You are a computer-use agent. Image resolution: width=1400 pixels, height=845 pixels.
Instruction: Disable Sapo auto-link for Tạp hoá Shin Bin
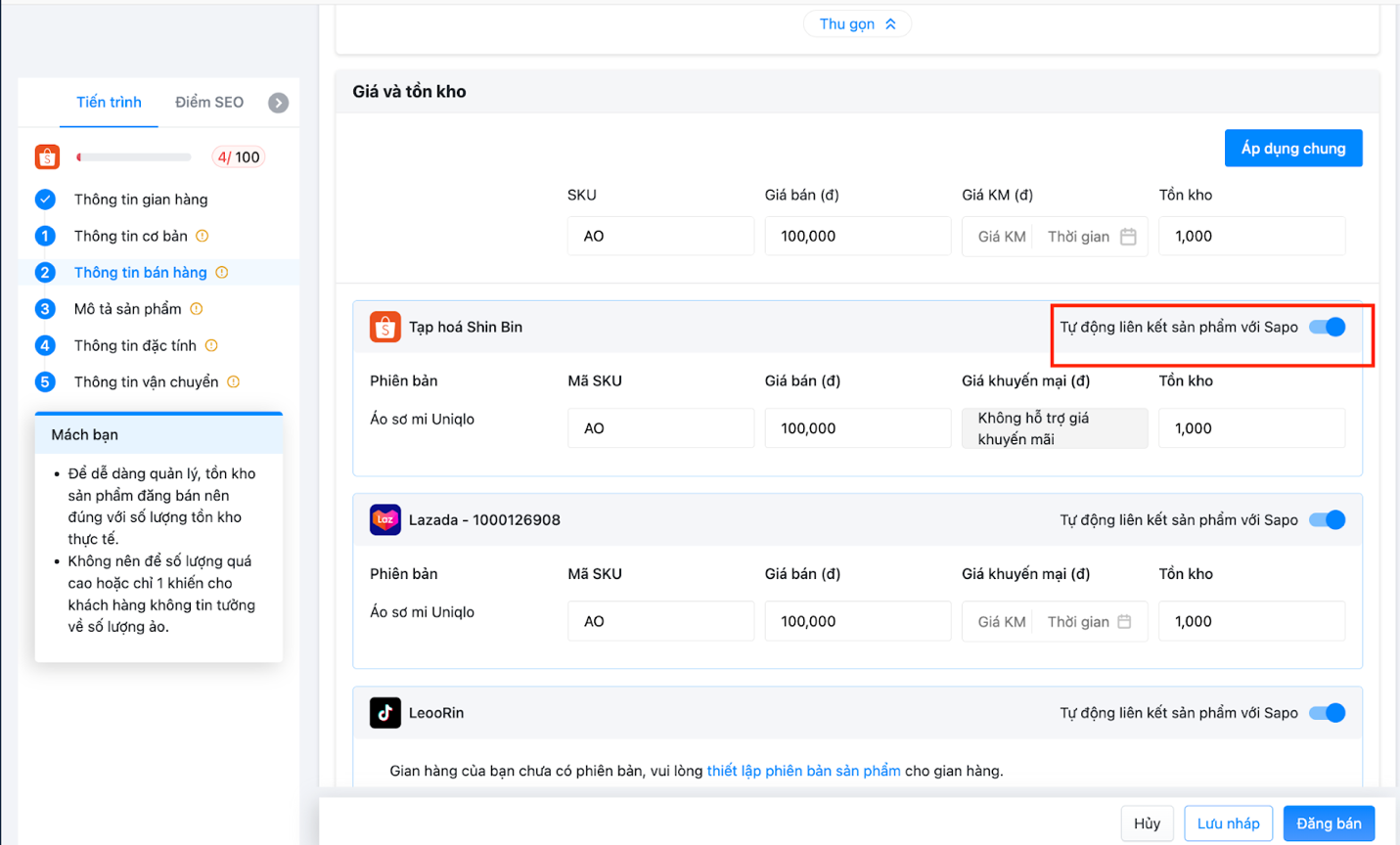(1328, 327)
